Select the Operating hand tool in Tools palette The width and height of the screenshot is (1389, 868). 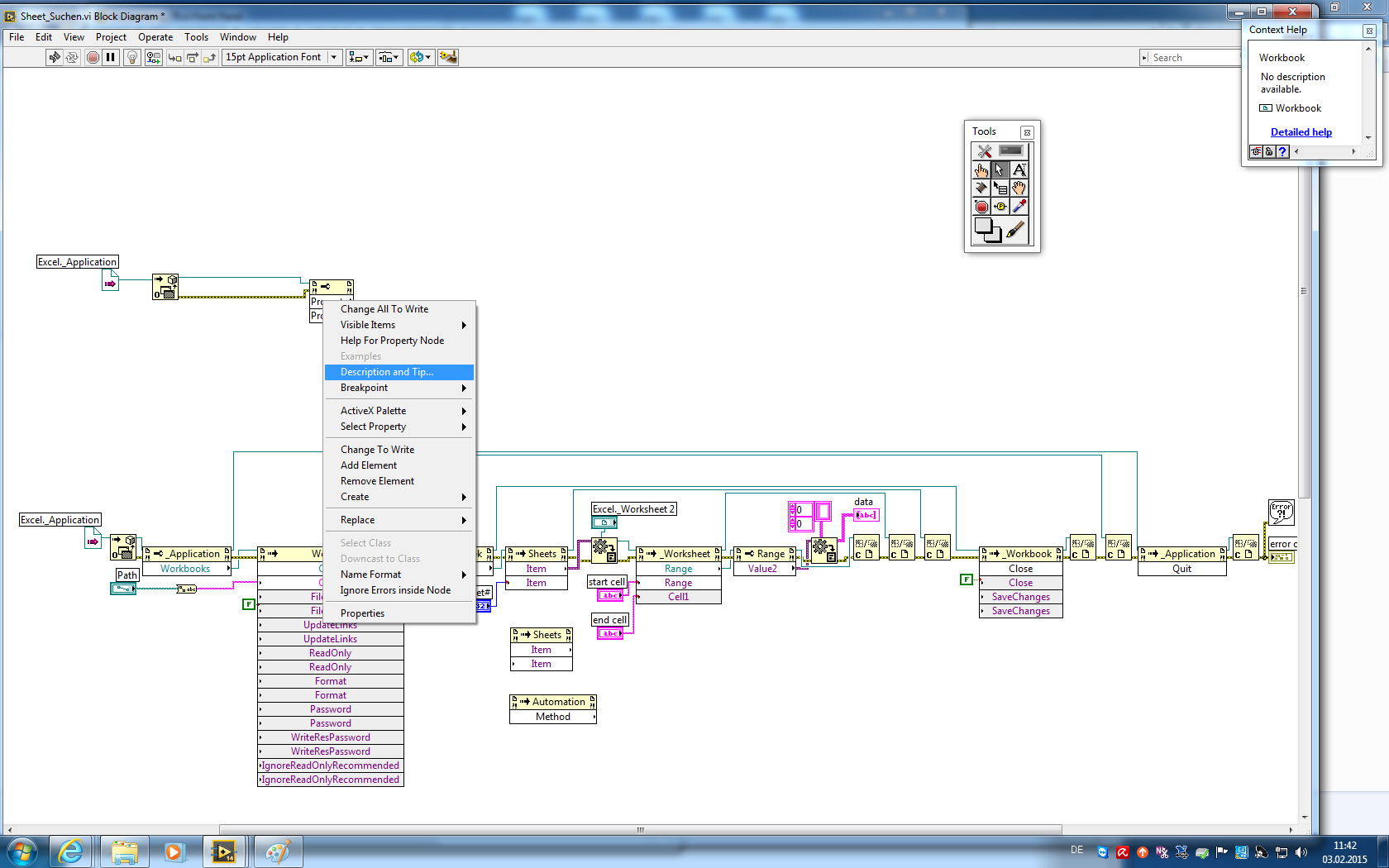(x=981, y=169)
